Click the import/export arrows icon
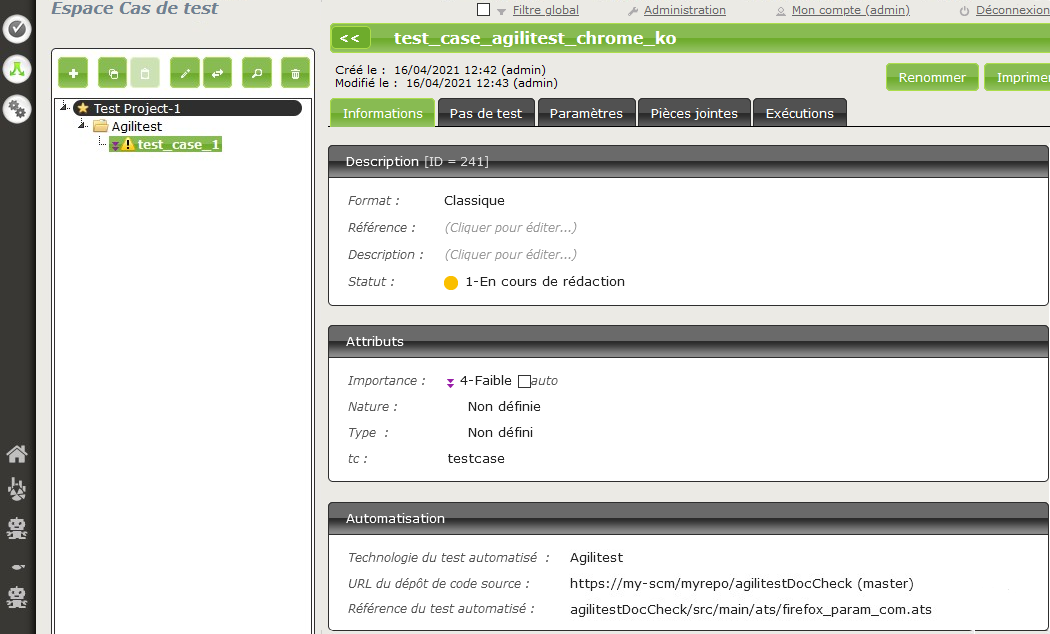Image resolution: width=1050 pixels, height=634 pixels. [x=217, y=73]
